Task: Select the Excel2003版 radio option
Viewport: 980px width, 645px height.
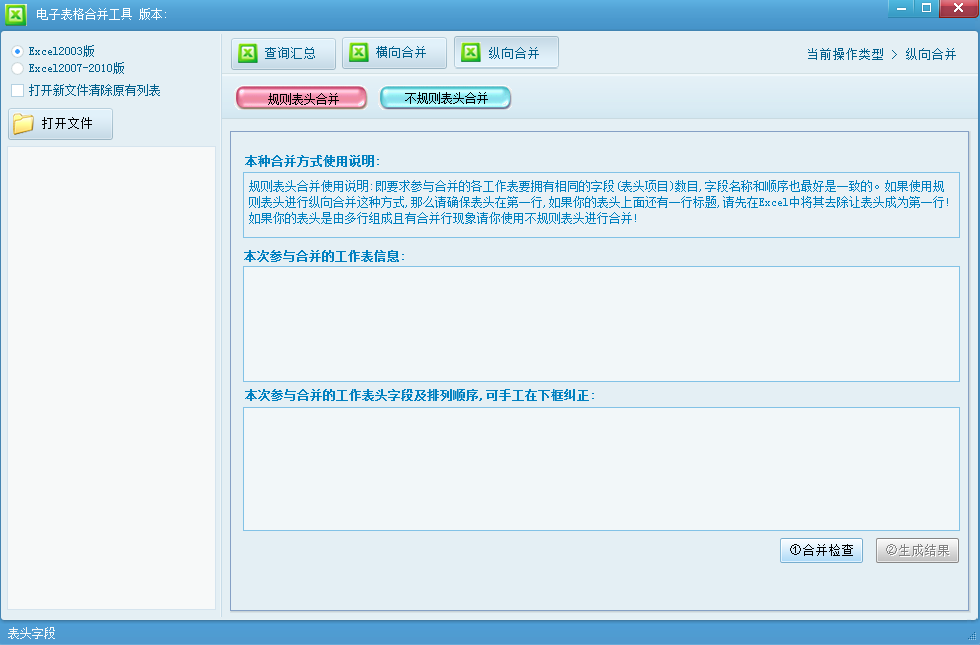Action: pos(17,51)
